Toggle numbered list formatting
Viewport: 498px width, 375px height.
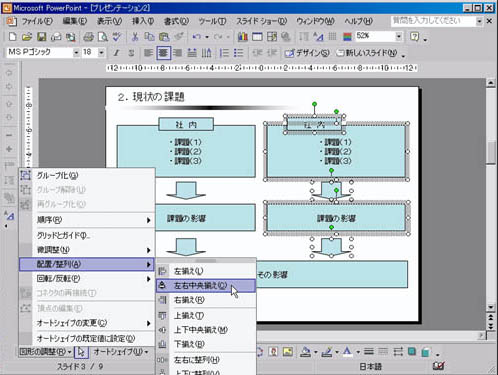tap(224, 53)
